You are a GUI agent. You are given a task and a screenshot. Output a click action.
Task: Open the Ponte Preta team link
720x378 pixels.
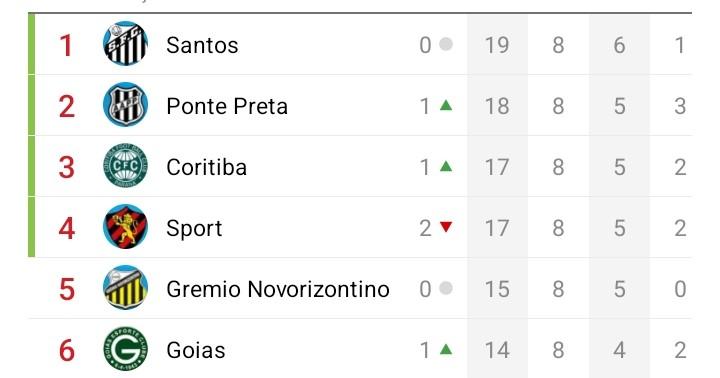click(227, 106)
